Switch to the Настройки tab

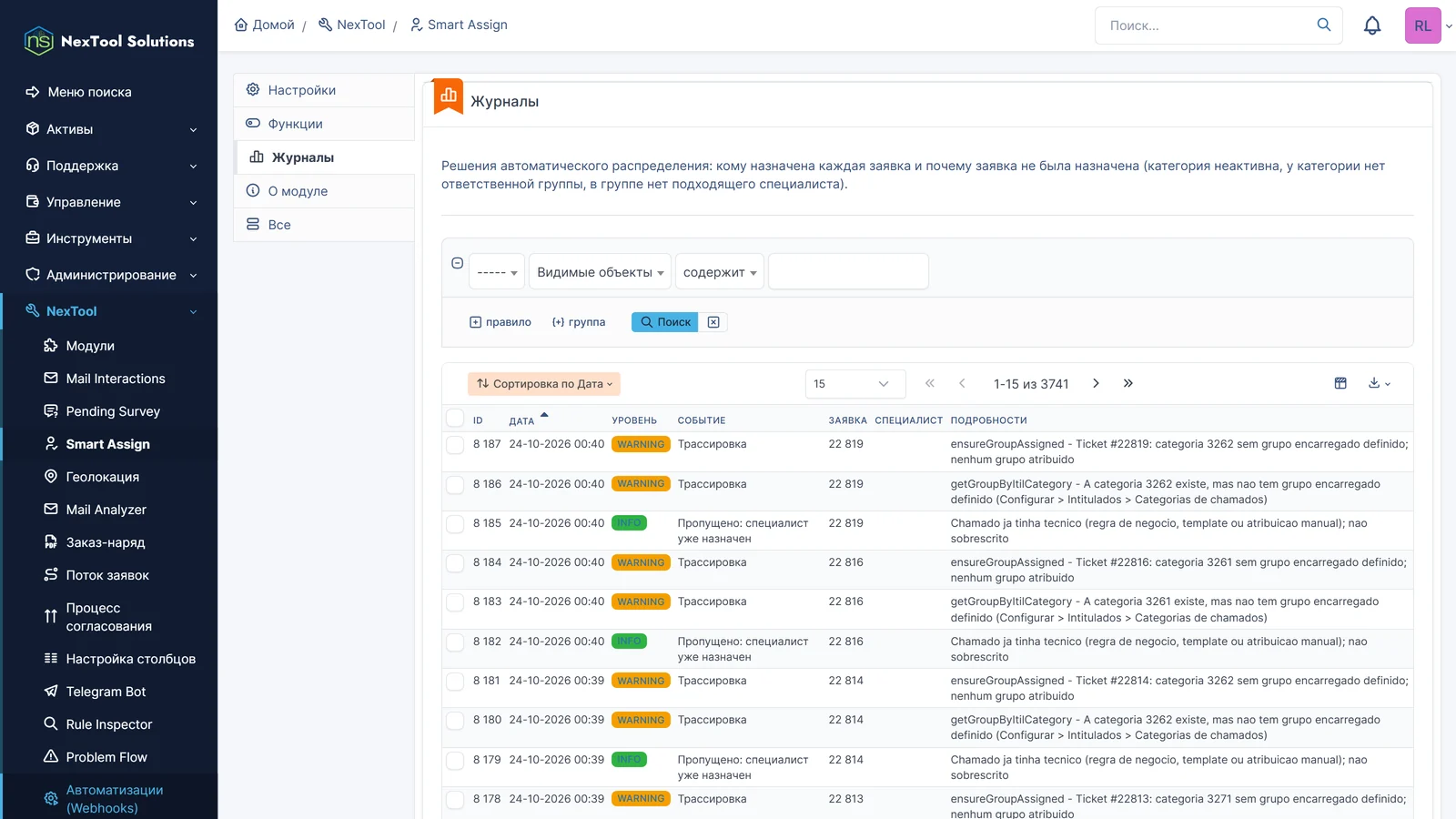coord(324,90)
